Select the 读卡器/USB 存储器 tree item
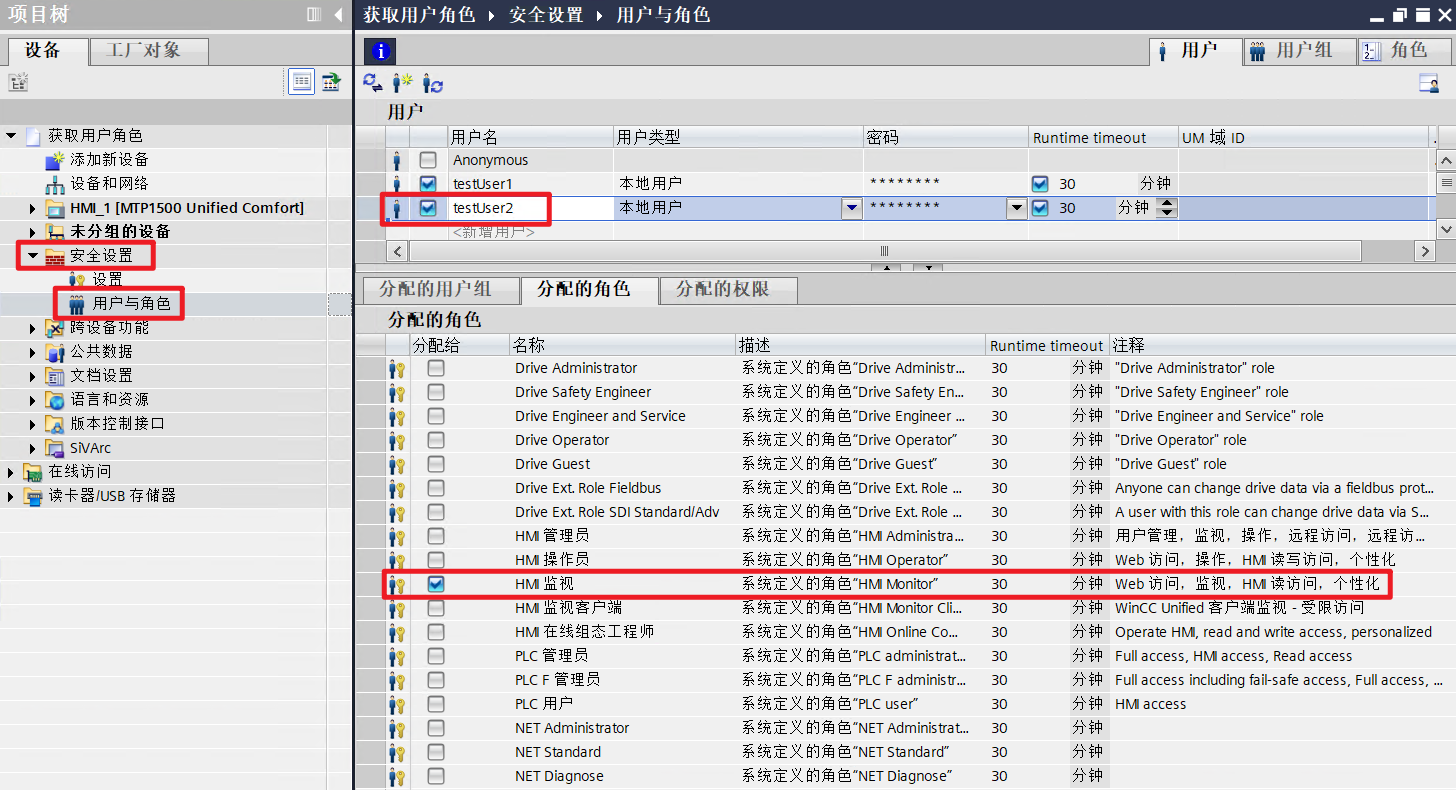This screenshot has width=1456, height=790. (112, 495)
